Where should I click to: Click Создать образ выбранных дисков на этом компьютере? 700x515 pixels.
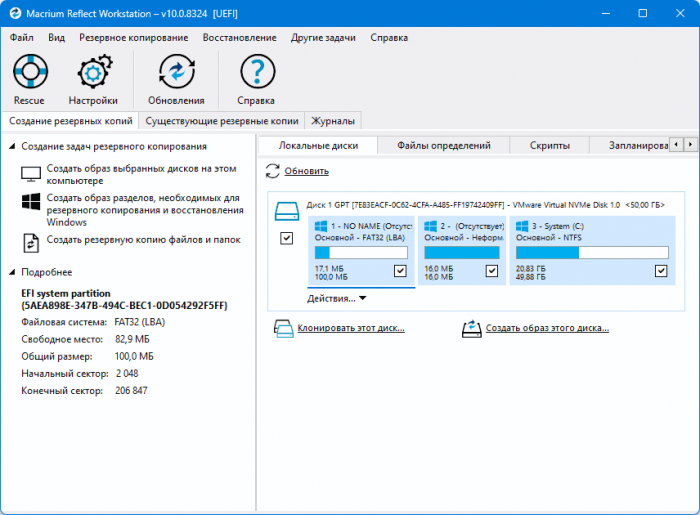pyautogui.click(x=142, y=174)
